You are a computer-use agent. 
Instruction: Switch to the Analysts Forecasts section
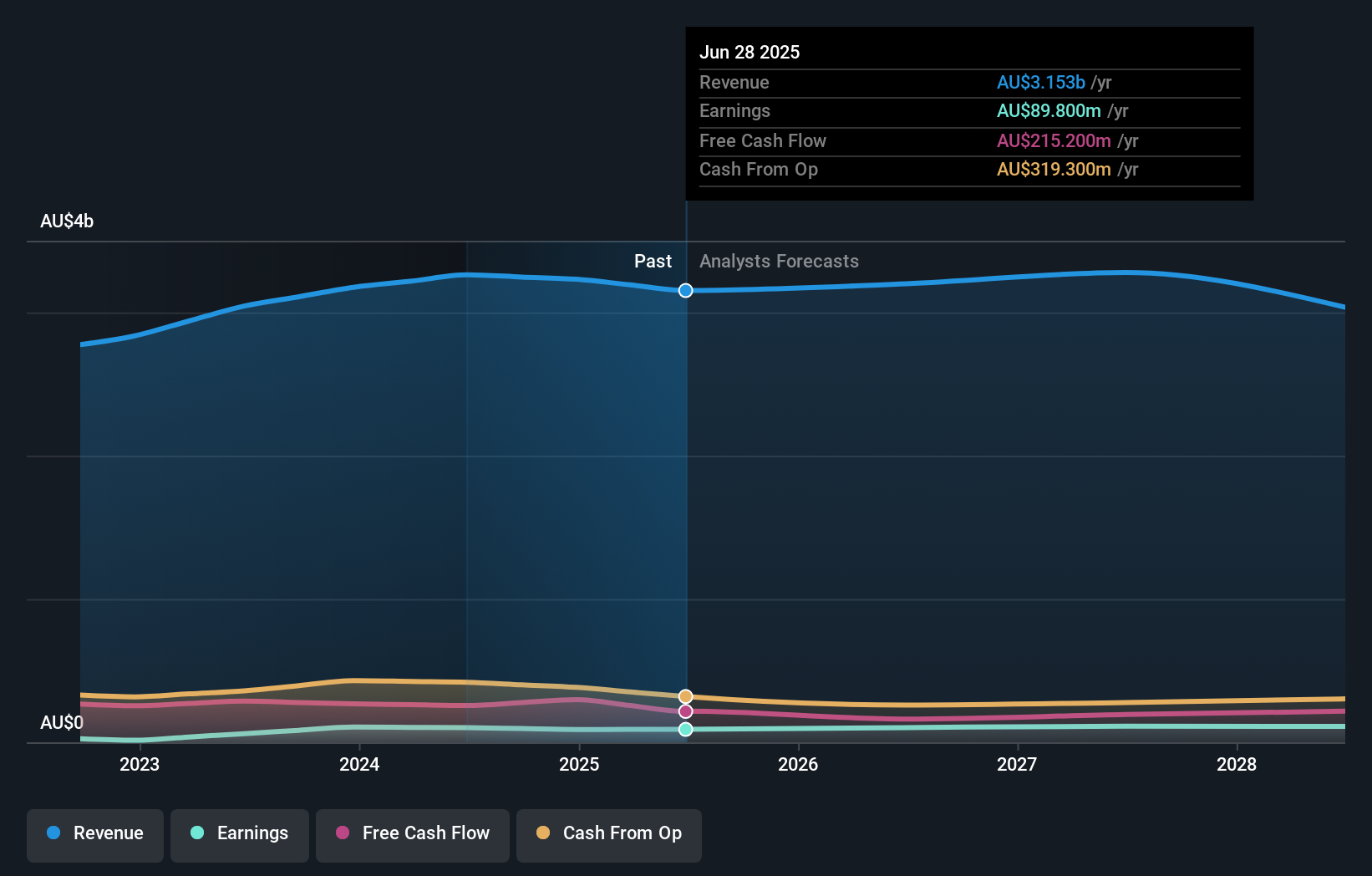[779, 261]
